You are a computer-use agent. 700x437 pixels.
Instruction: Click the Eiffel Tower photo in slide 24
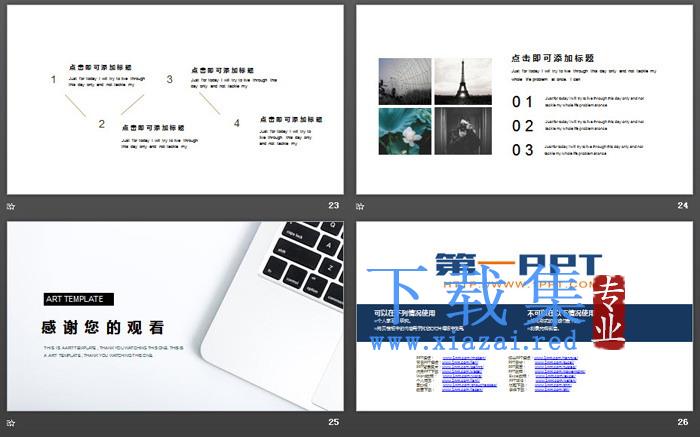463,81
